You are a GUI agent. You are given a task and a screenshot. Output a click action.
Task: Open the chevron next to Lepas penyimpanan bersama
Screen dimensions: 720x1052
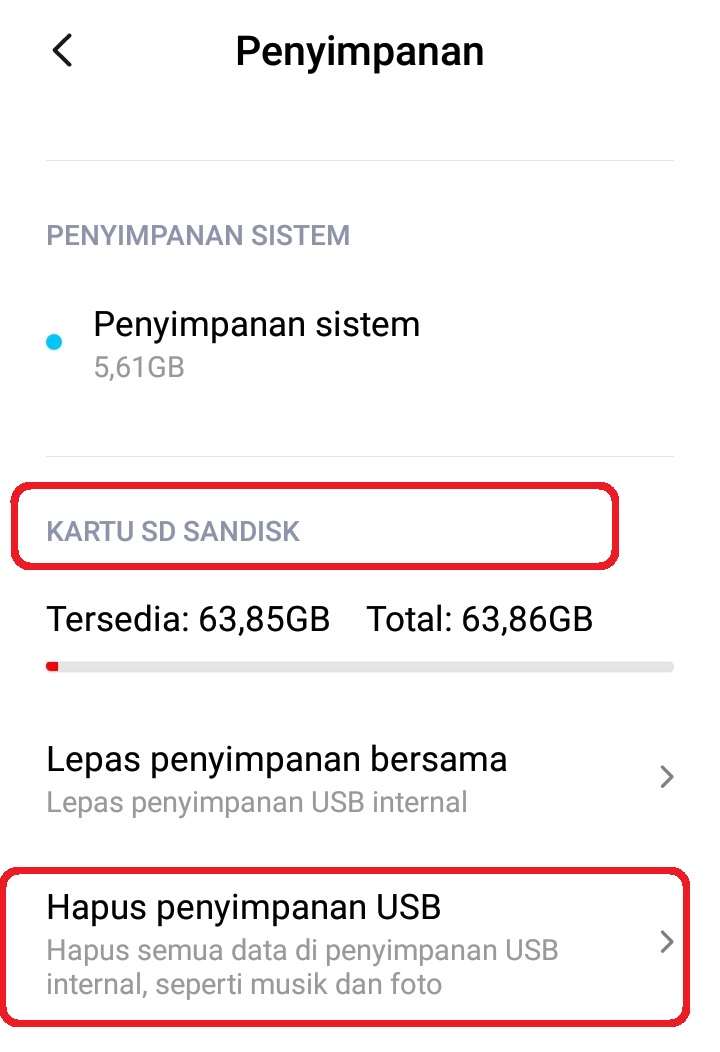pyautogui.click(x=666, y=777)
